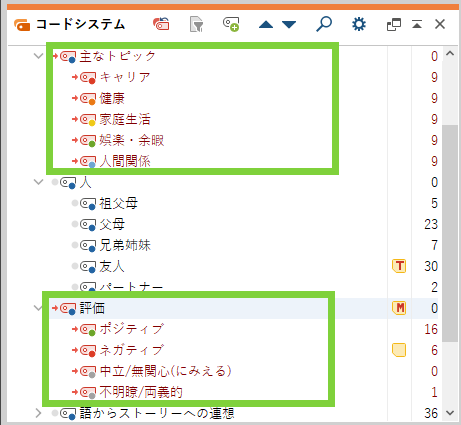Click the reset activations toolbar icon
Image resolution: width=461 pixels, height=425 pixels.
161,24
